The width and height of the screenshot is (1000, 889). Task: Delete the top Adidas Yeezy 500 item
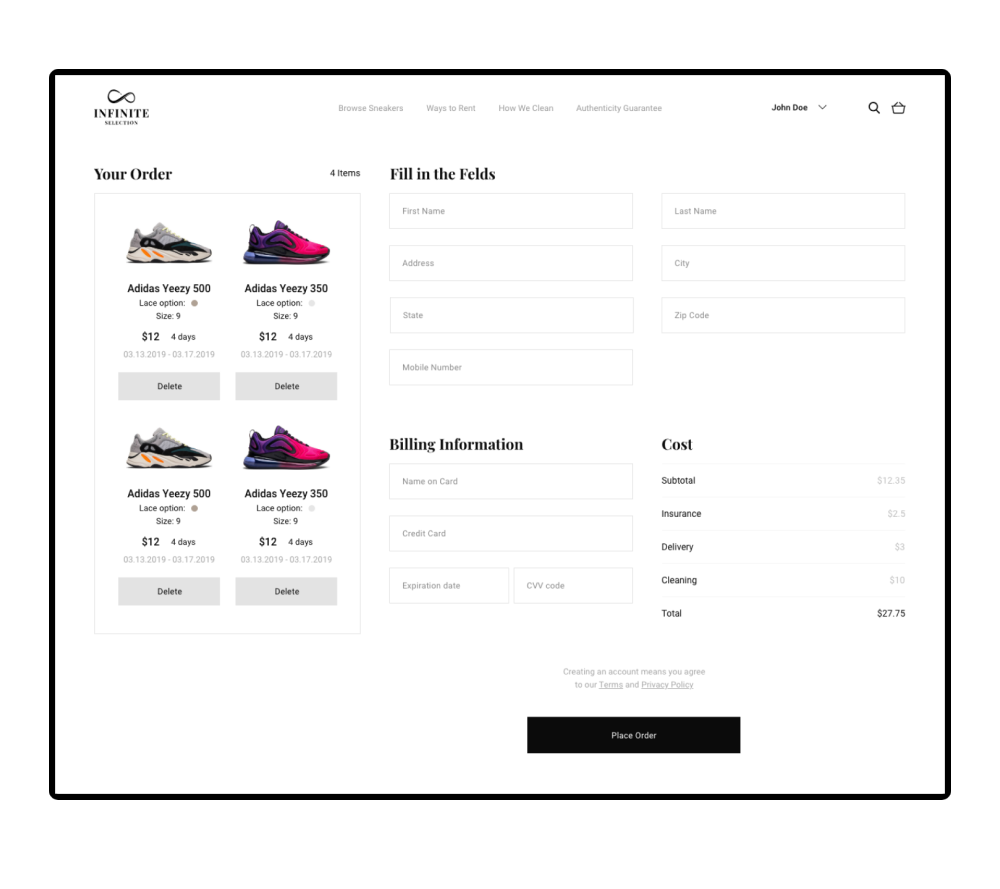(x=169, y=386)
